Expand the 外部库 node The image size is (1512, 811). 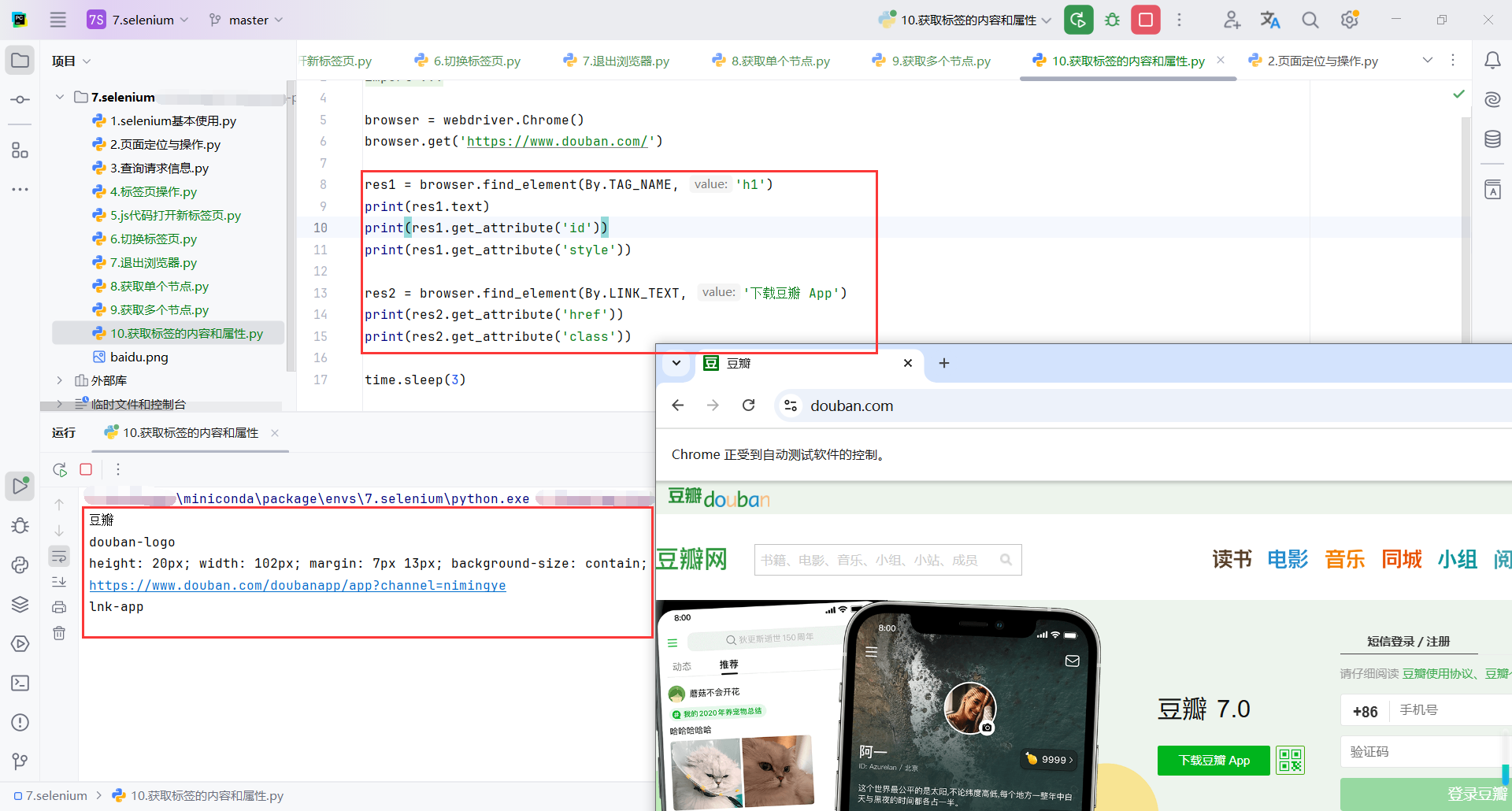tap(60, 380)
